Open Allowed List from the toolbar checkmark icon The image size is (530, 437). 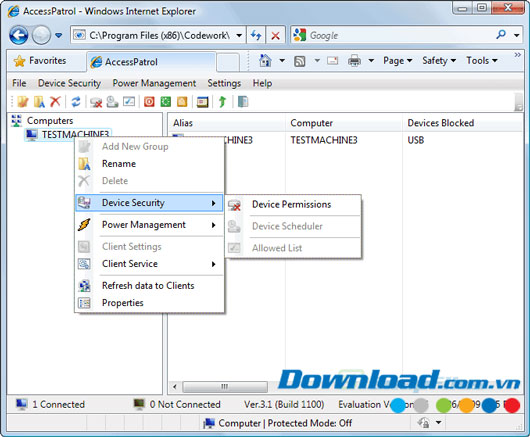coord(129,101)
